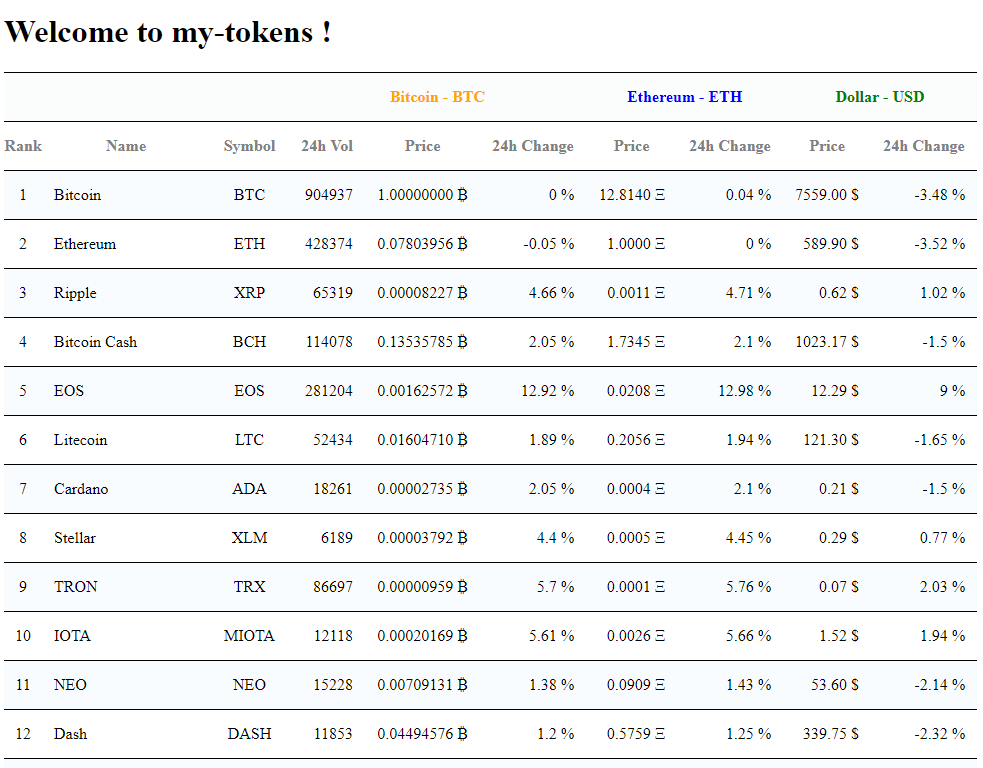Click the 0.5759 ETH price value
This screenshot has height=768, width=983.
[636, 734]
